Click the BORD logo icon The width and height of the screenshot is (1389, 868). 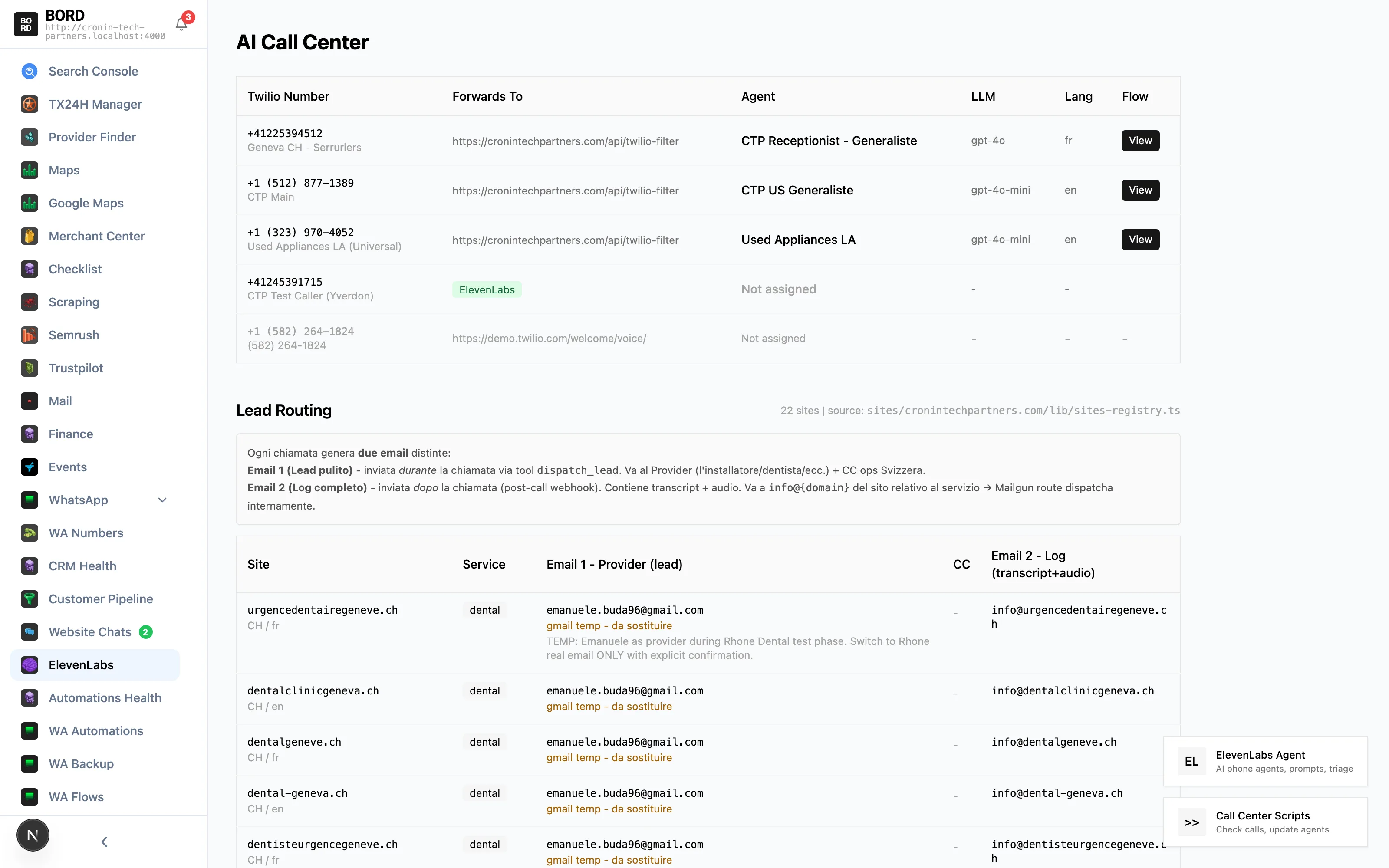click(26, 24)
